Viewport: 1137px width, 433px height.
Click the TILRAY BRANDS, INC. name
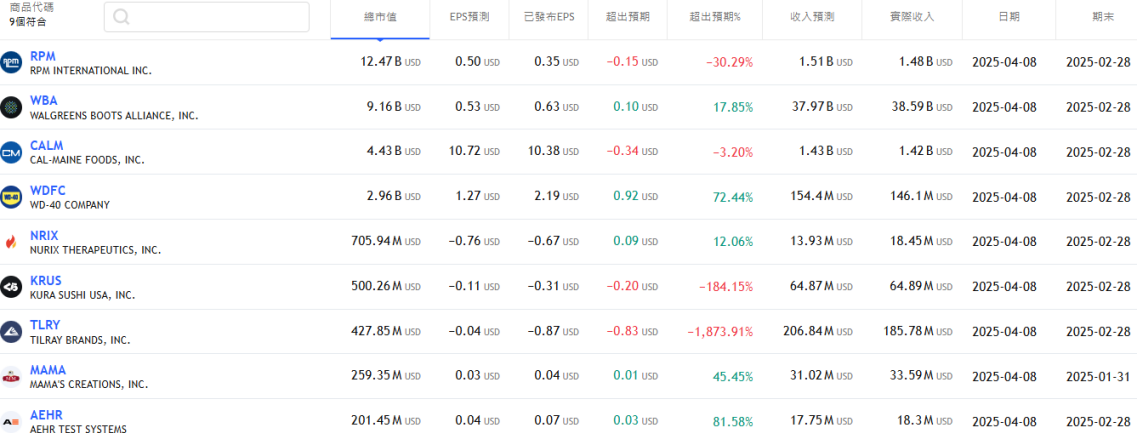[x=80, y=339]
